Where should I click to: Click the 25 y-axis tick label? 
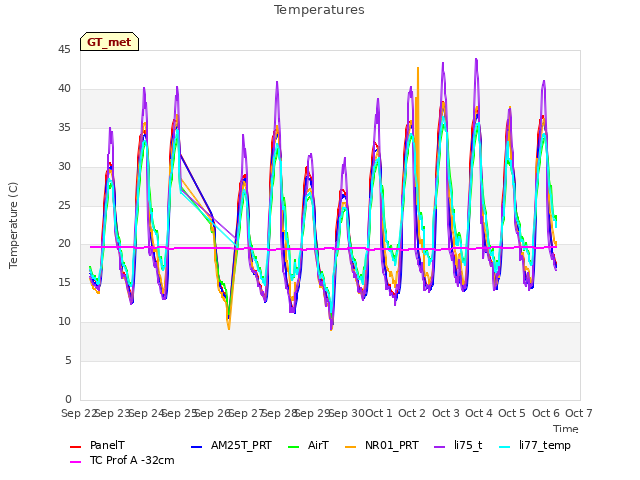(x=64, y=205)
